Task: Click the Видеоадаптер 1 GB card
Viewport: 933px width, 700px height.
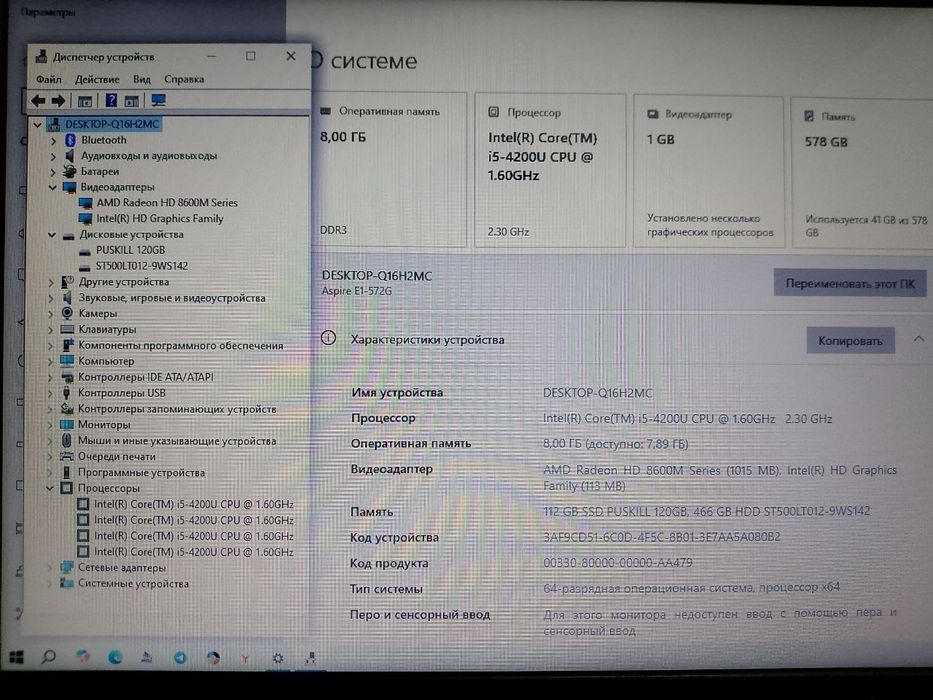Action: [708, 172]
